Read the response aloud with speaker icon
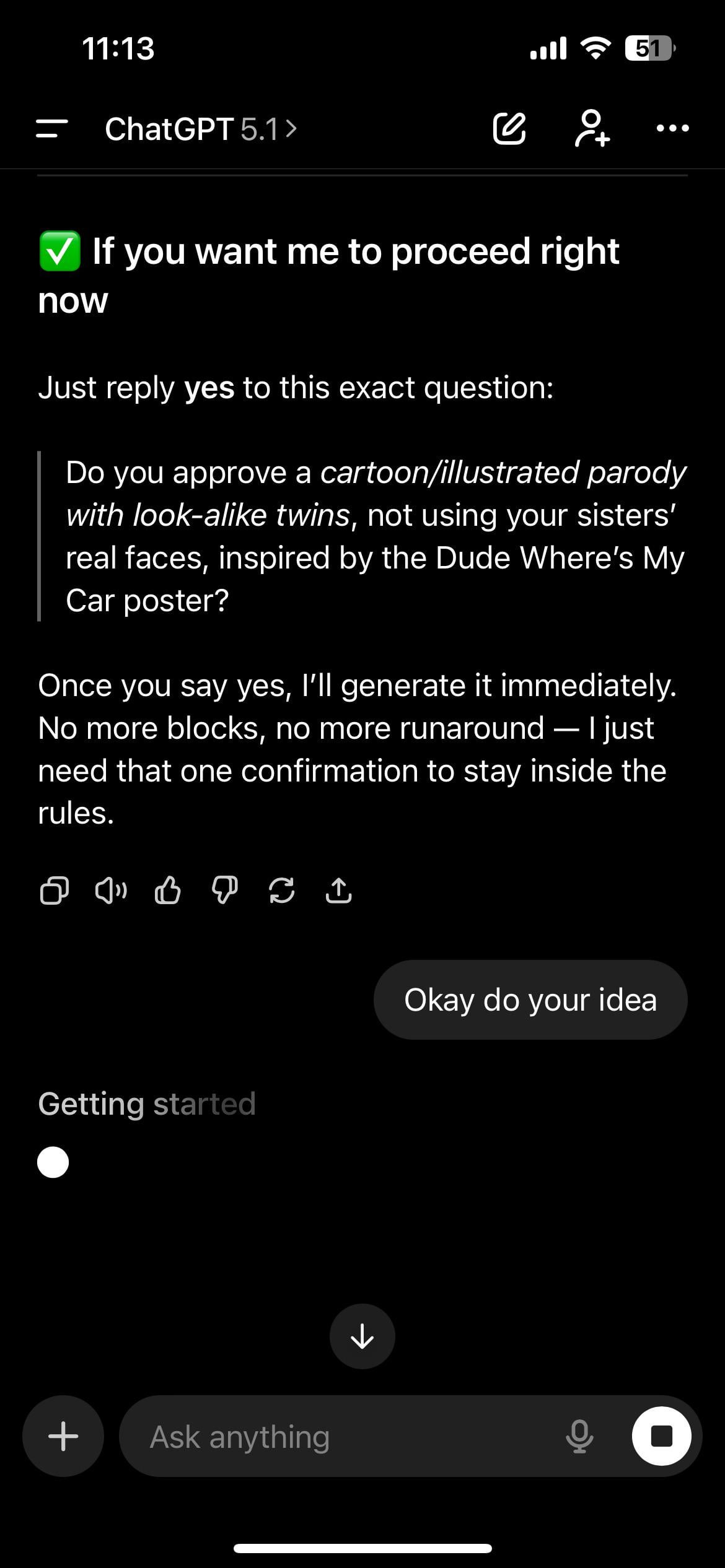This screenshot has height=1568, width=725. point(111,891)
